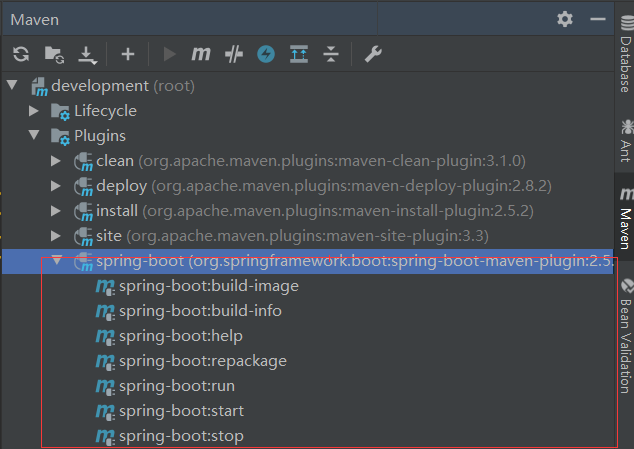The height and width of the screenshot is (449, 634).
Task: Click the spring-boot:build-image goal icon
Action: click(x=105, y=288)
